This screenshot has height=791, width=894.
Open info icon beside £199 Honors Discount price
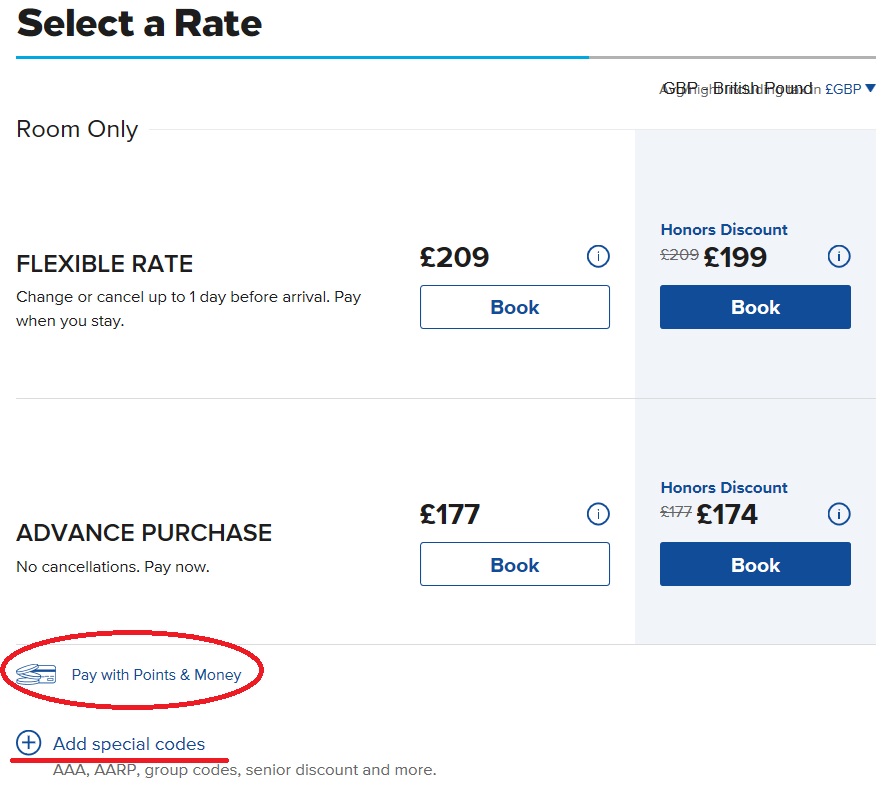tap(838, 256)
